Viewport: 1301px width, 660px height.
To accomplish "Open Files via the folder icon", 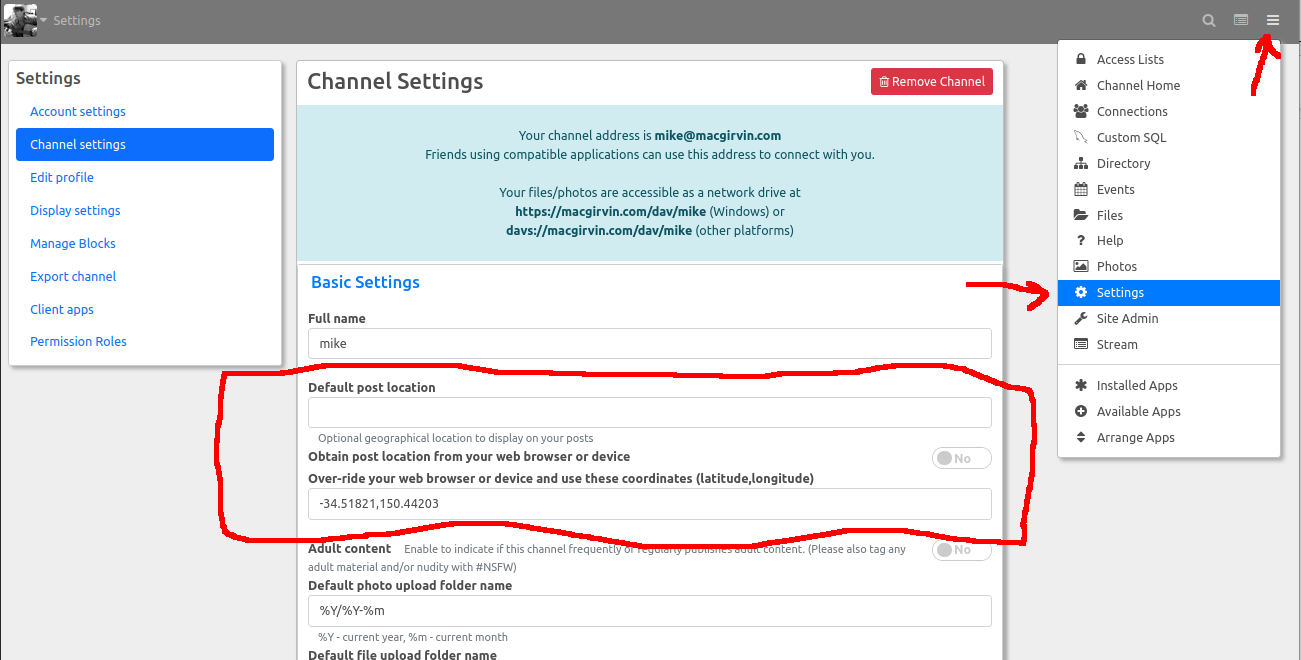I will (1081, 215).
